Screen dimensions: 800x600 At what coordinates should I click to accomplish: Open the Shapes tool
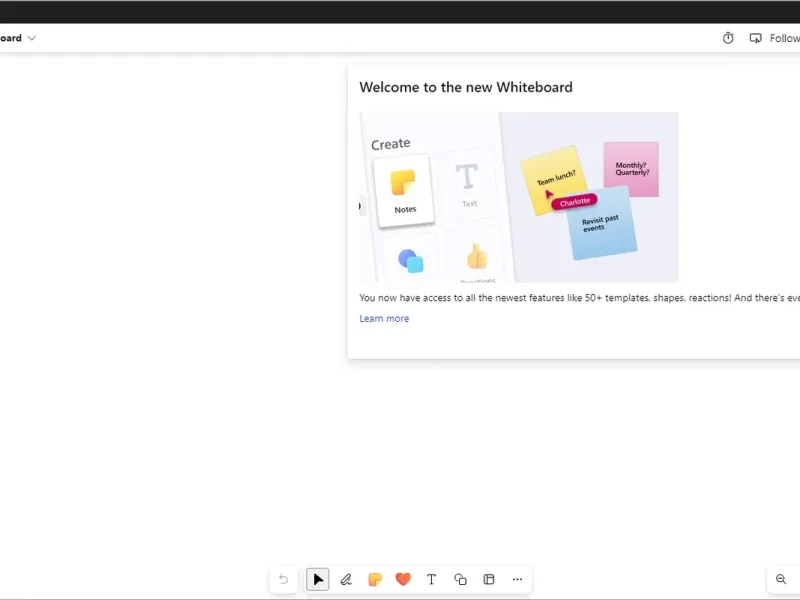460,579
